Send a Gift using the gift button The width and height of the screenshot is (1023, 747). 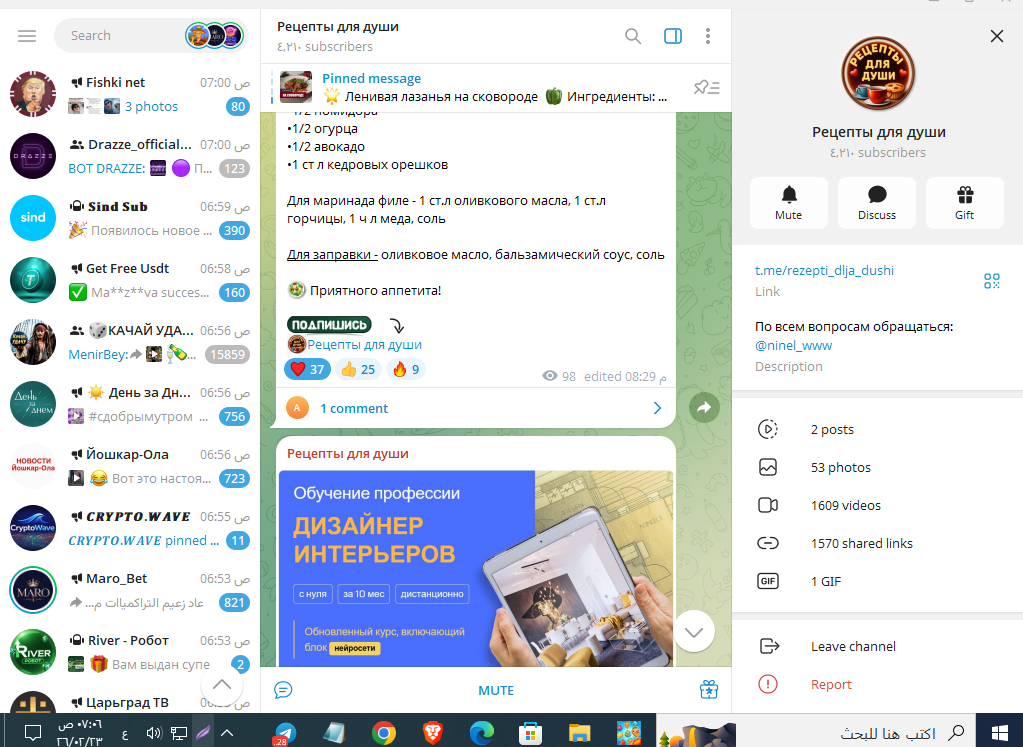tap(965, 203)
